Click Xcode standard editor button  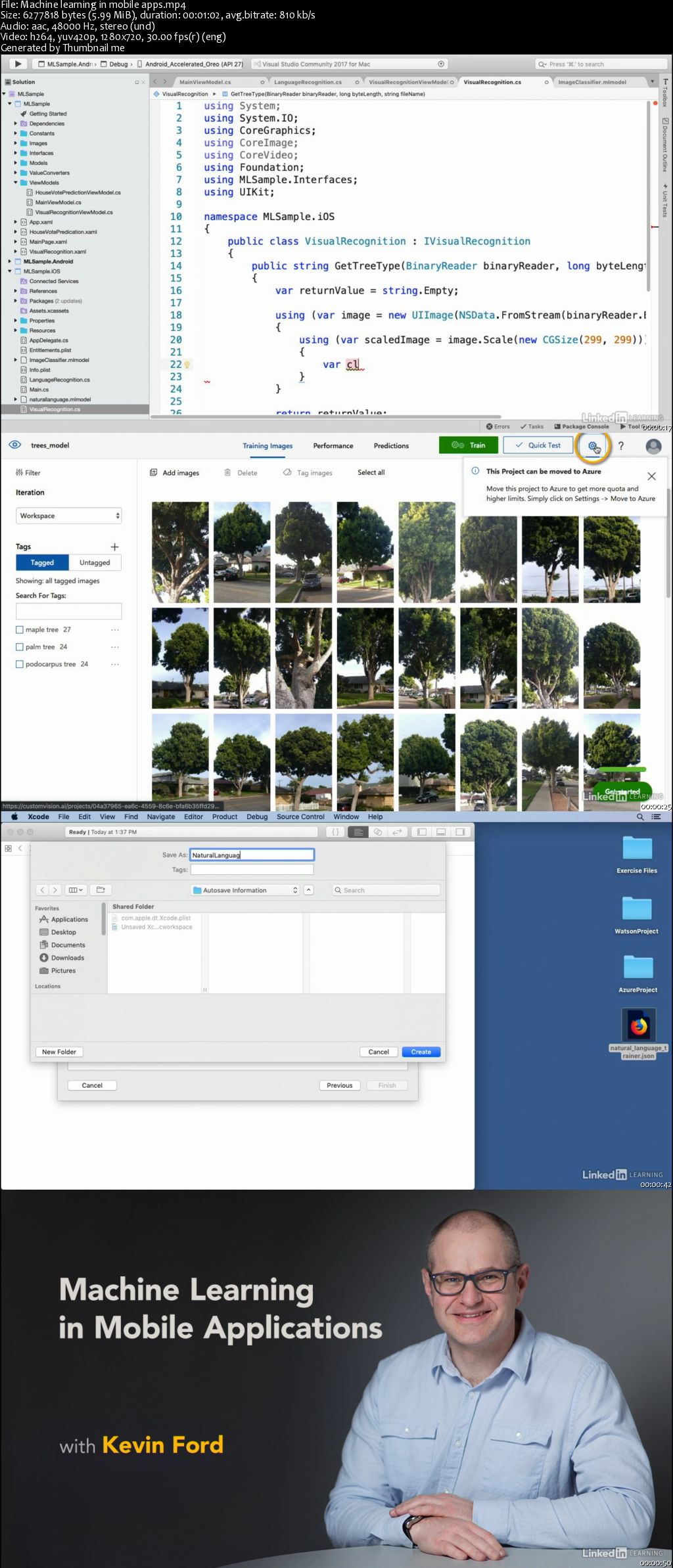[x=358, y=832]
